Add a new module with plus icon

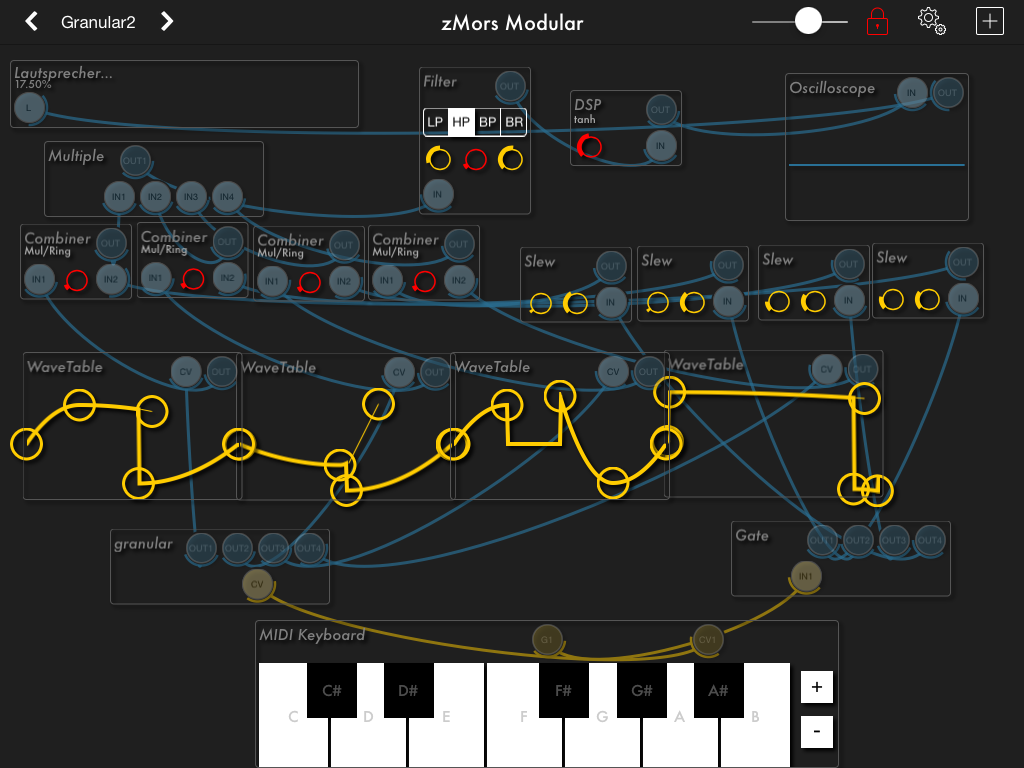[x=989, y=21]
